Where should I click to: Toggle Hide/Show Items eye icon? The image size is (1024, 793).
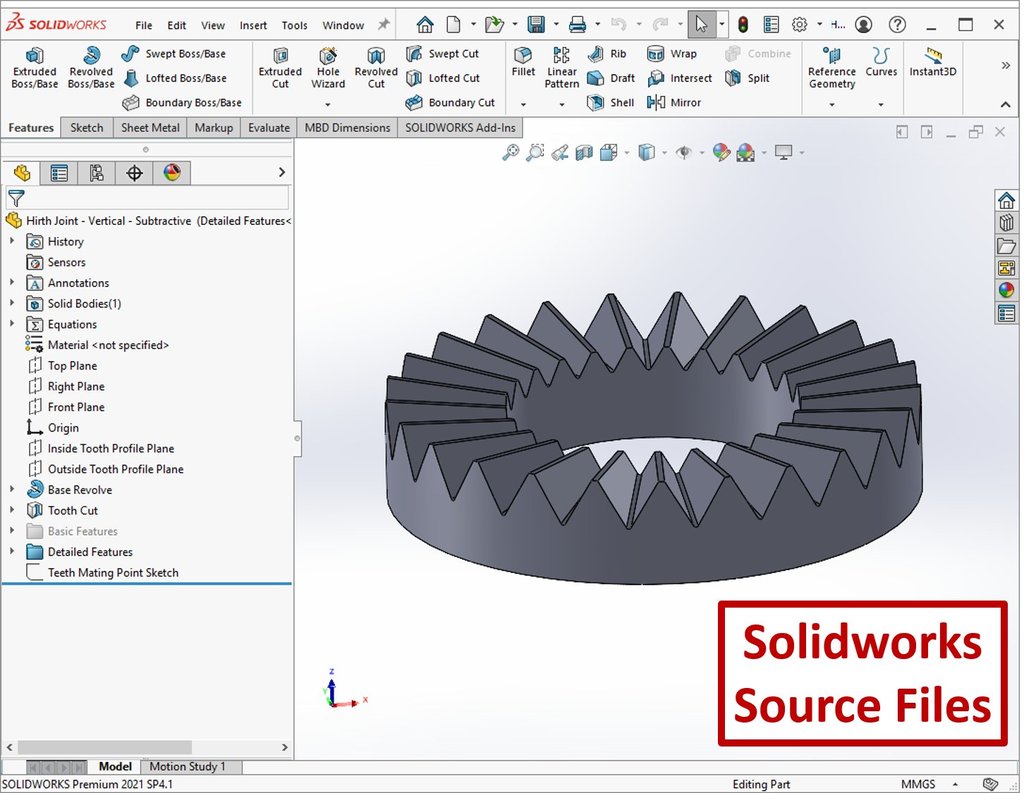click(684, 152)
